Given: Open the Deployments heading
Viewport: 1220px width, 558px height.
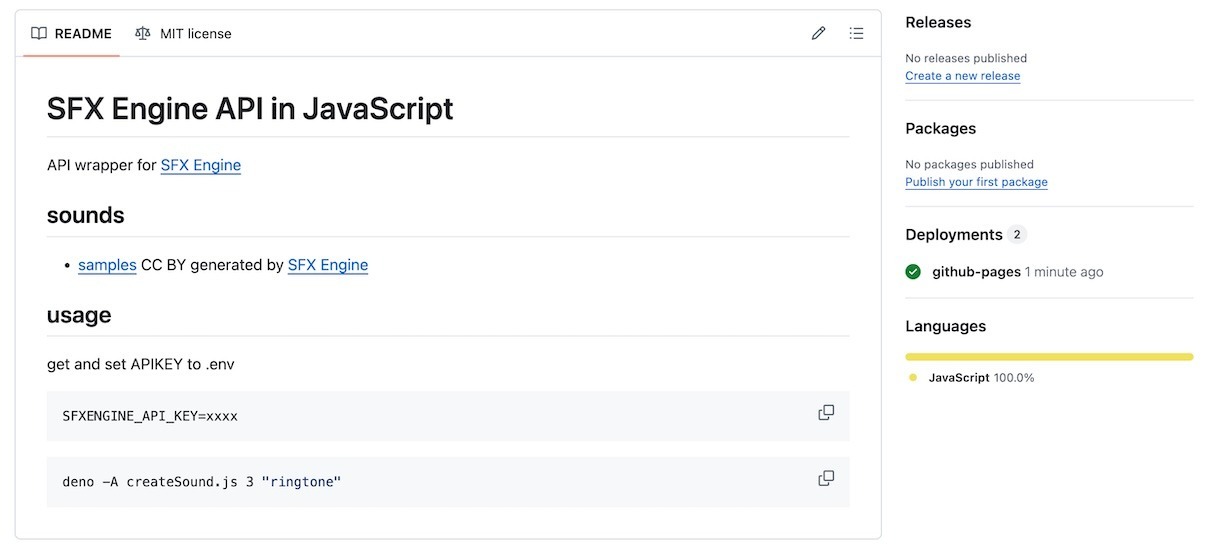Looking at the screenshot, I should (954, 234).
